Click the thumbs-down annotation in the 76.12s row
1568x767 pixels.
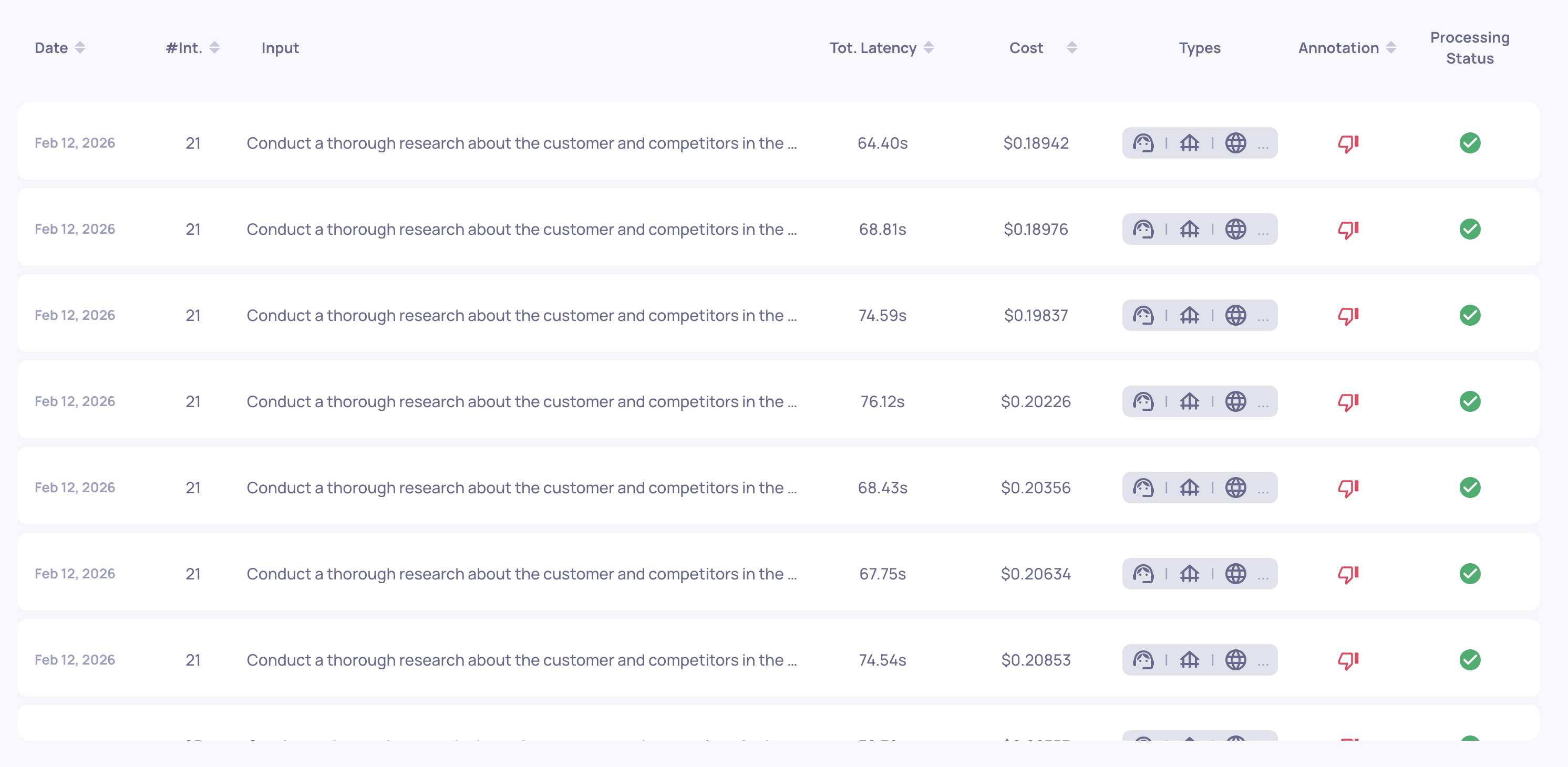1348,402
